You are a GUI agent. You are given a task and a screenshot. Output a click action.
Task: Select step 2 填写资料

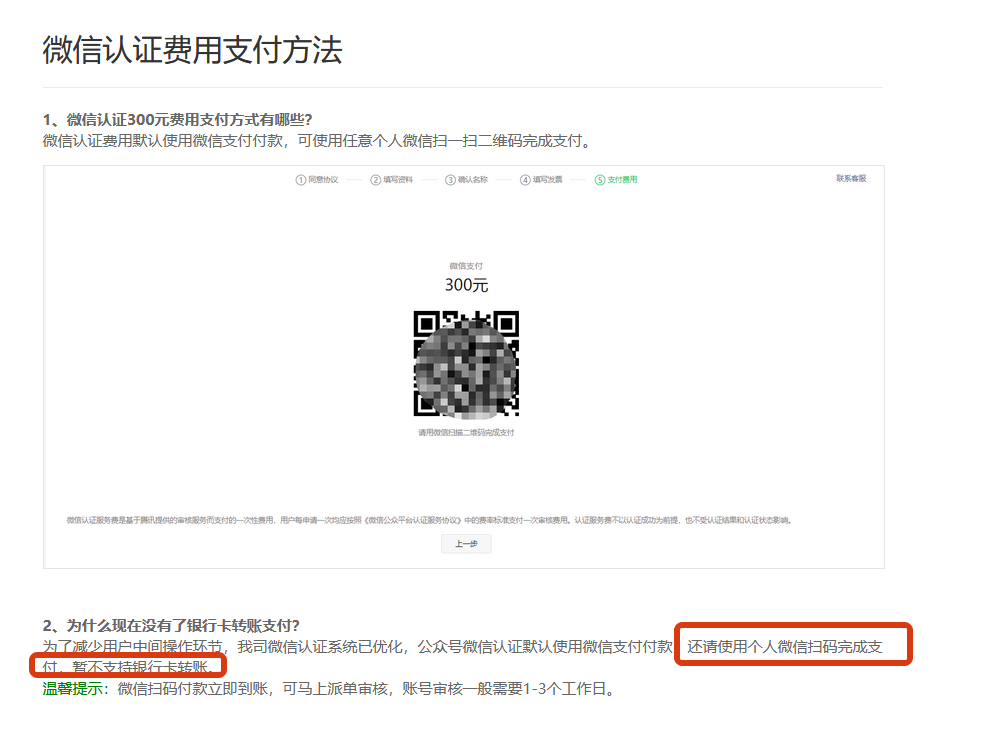(391, 180)
